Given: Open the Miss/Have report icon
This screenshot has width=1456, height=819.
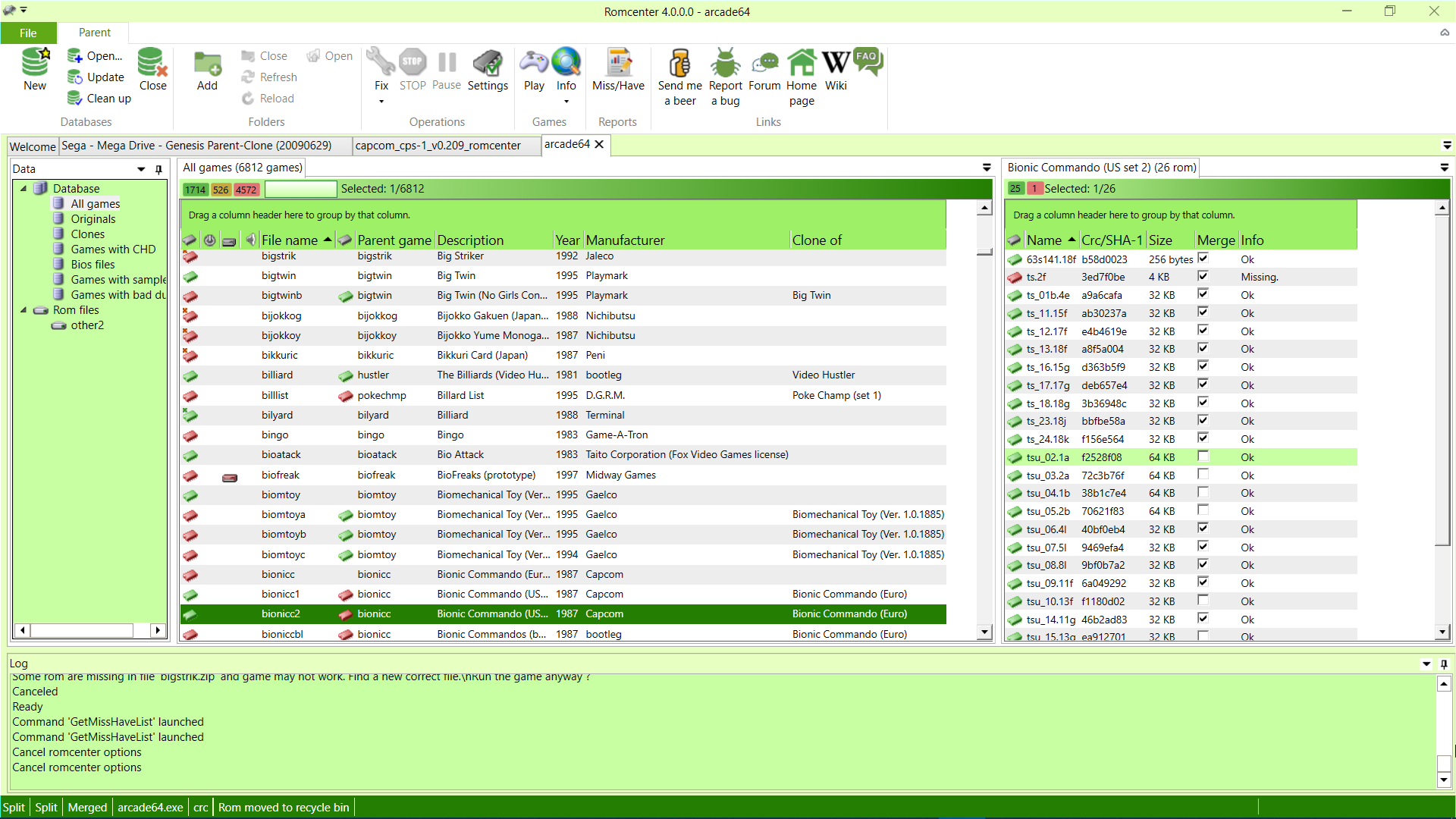Looking at the screenshot, I should [618, 63].
